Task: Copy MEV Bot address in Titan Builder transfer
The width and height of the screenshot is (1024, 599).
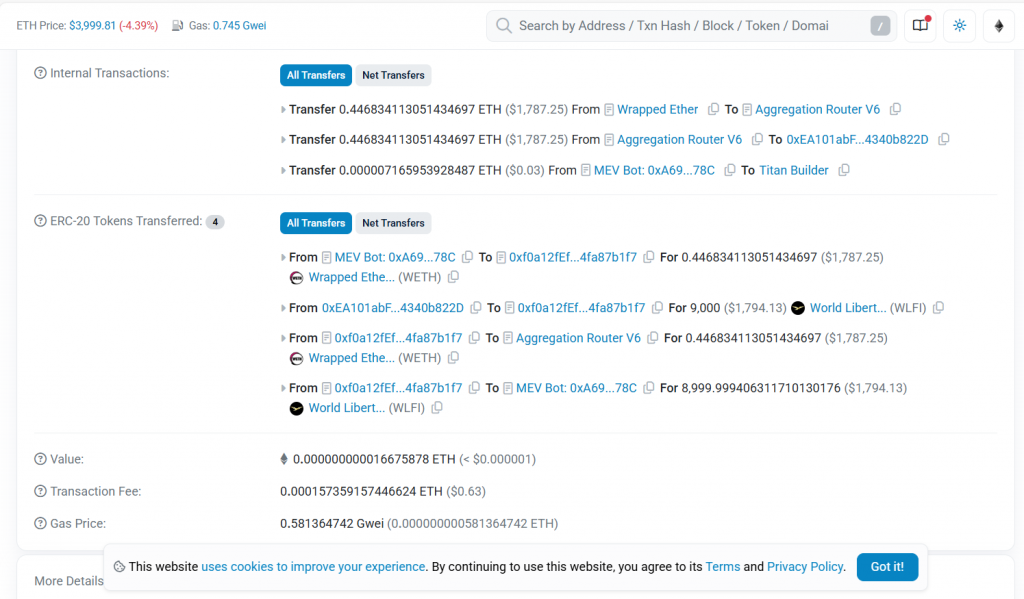Action: click(729, 170)
